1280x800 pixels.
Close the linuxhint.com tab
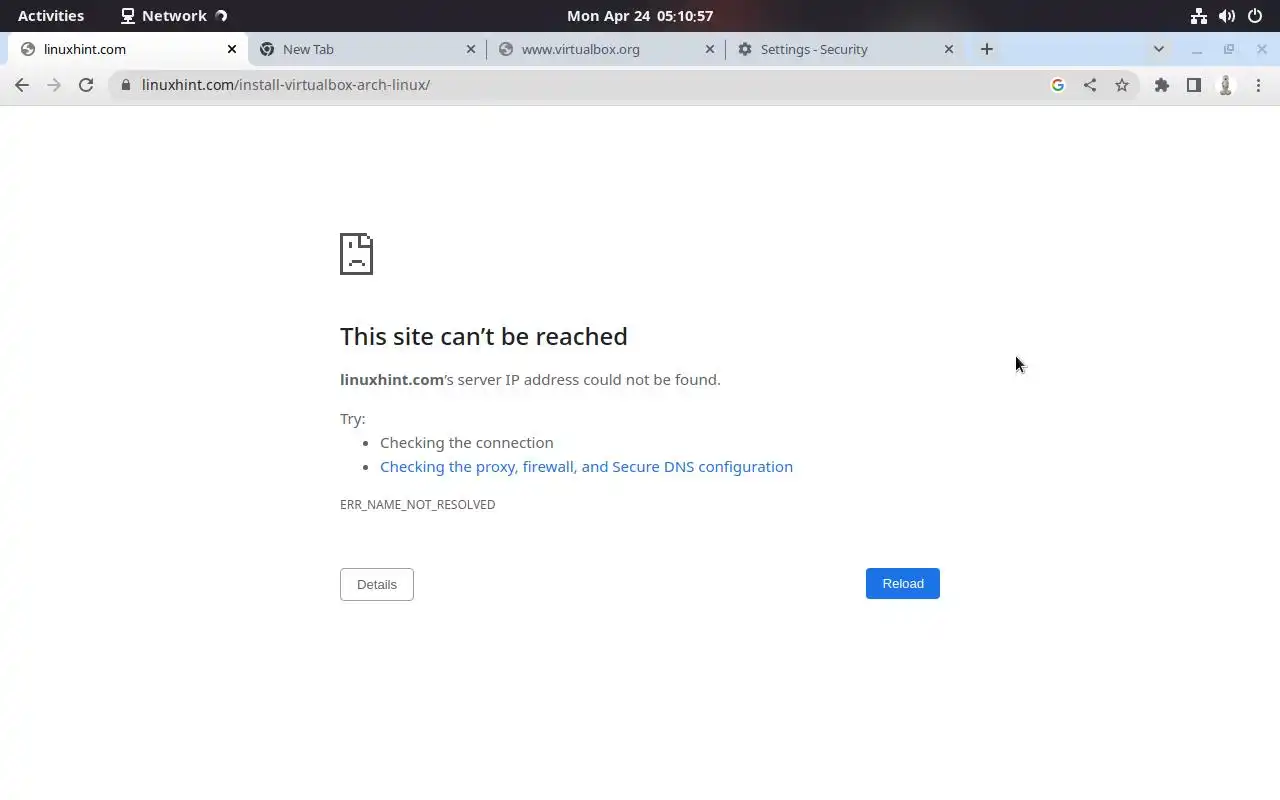coord(232,49)
